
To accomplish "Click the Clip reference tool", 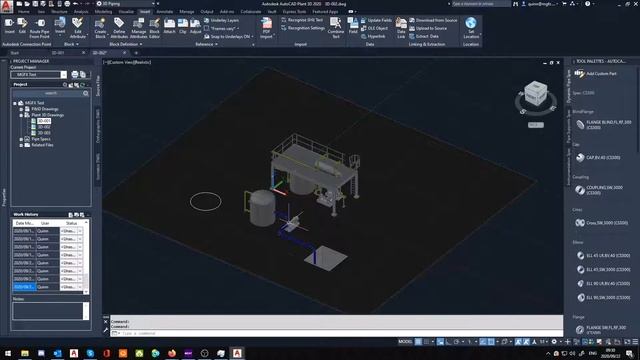I will click(x=183, y=27).
